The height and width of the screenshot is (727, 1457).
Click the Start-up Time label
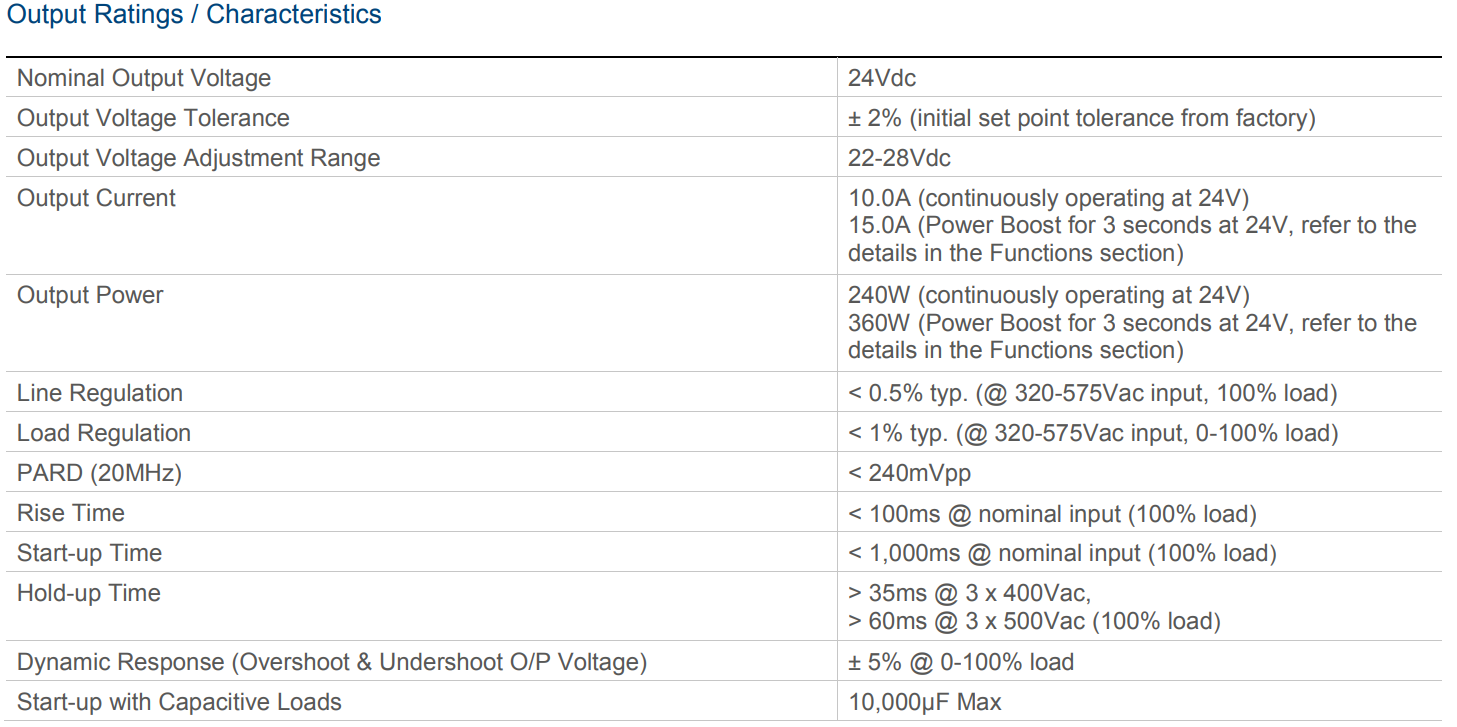[x=89, y=553]
